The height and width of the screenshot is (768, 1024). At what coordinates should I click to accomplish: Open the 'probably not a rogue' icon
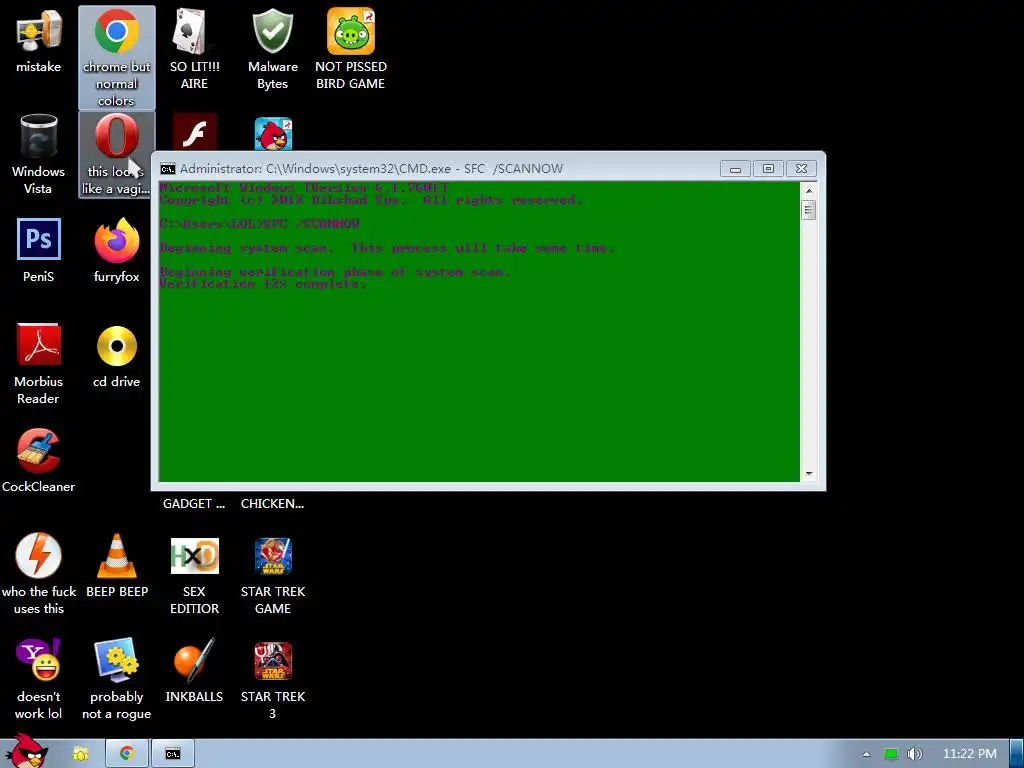click(116, 679)
